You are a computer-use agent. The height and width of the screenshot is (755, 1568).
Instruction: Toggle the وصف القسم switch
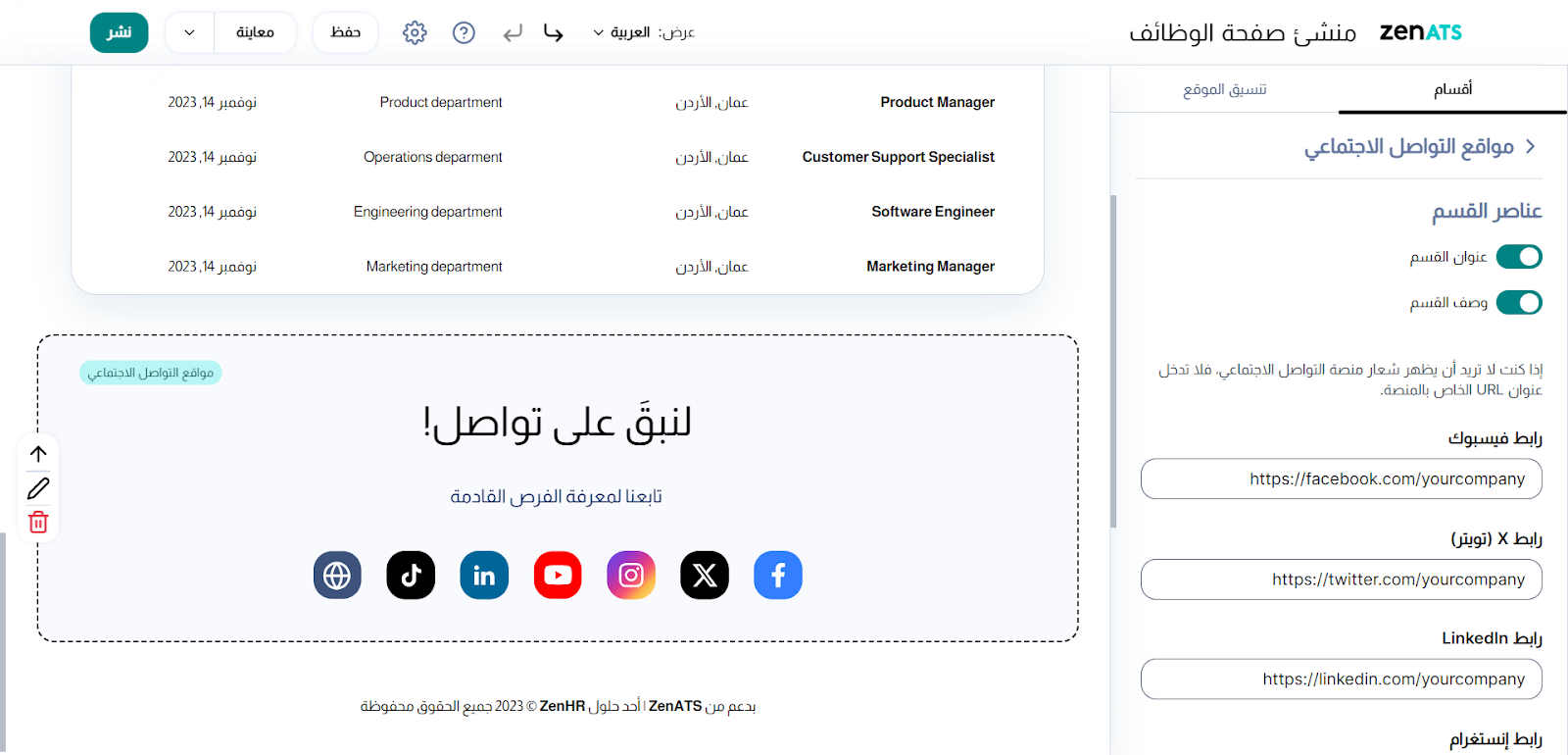coord(1519,303)
